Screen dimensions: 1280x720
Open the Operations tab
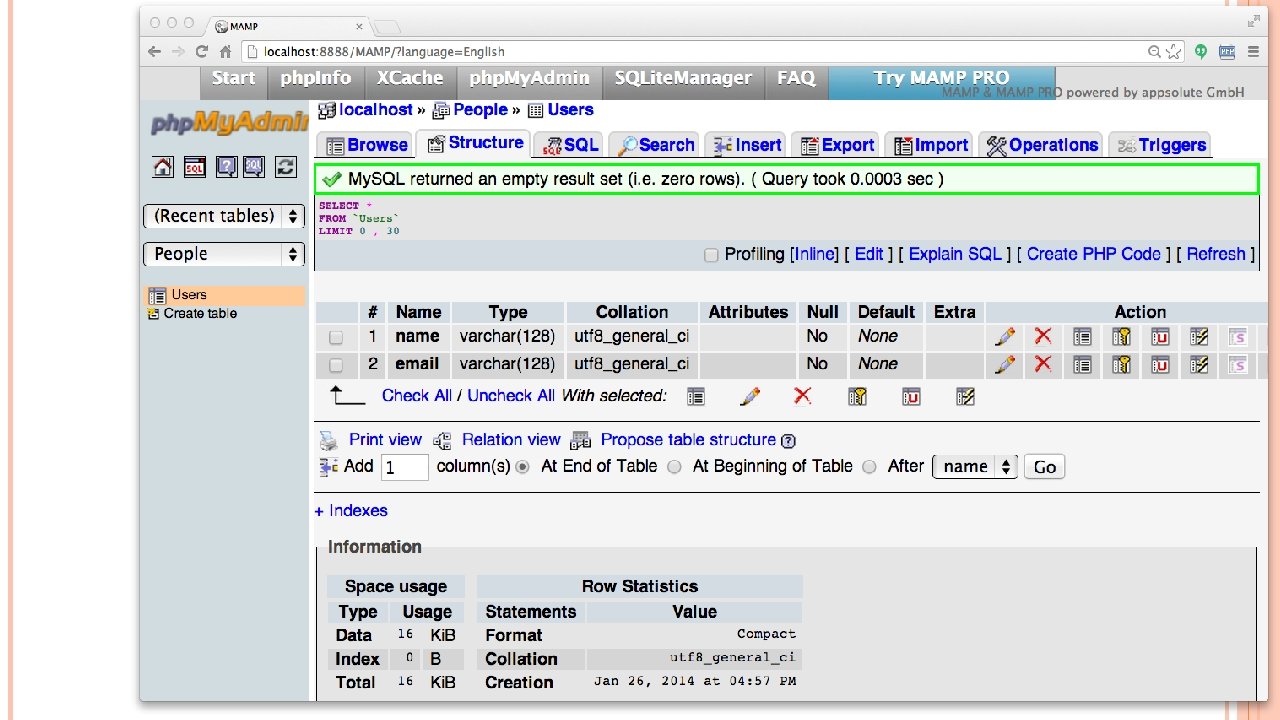point(1041,145)
